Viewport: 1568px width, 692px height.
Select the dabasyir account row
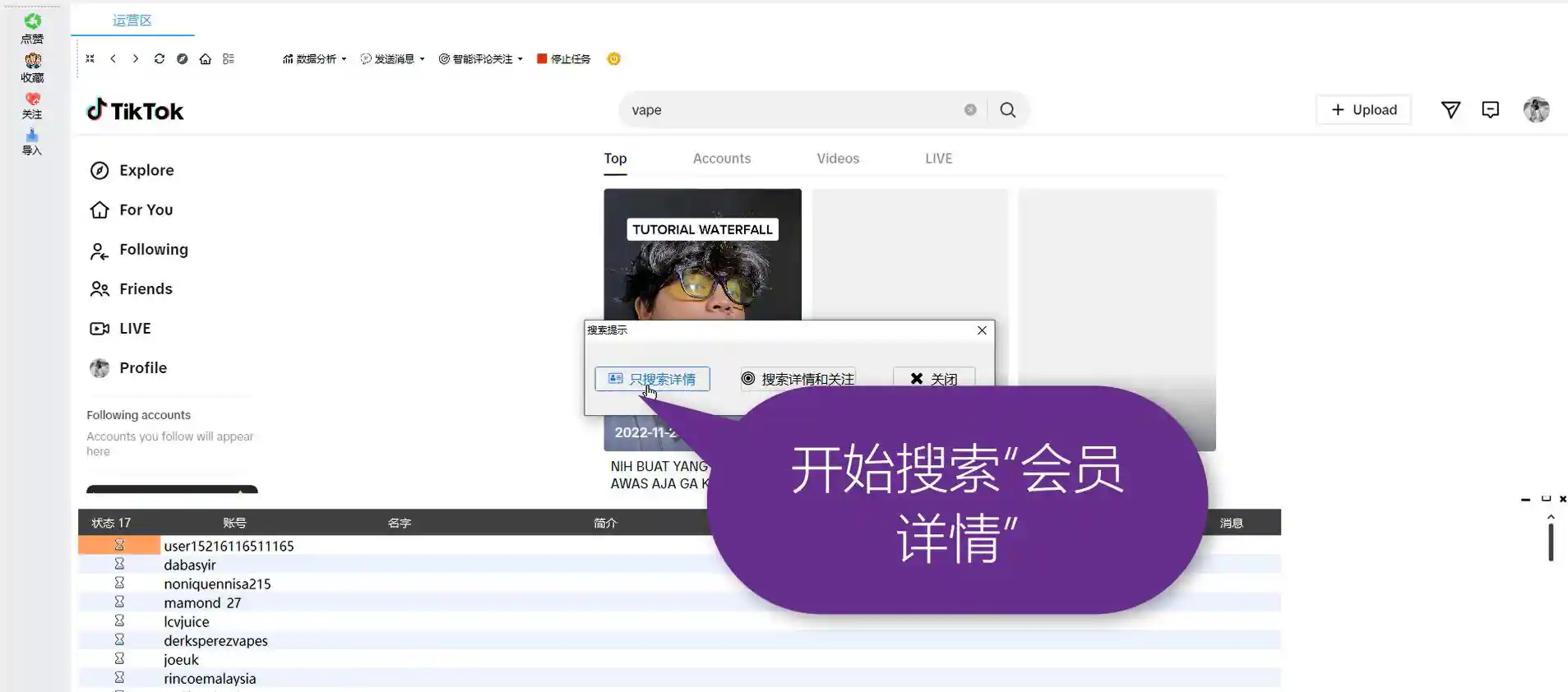(x=190, y=565)
